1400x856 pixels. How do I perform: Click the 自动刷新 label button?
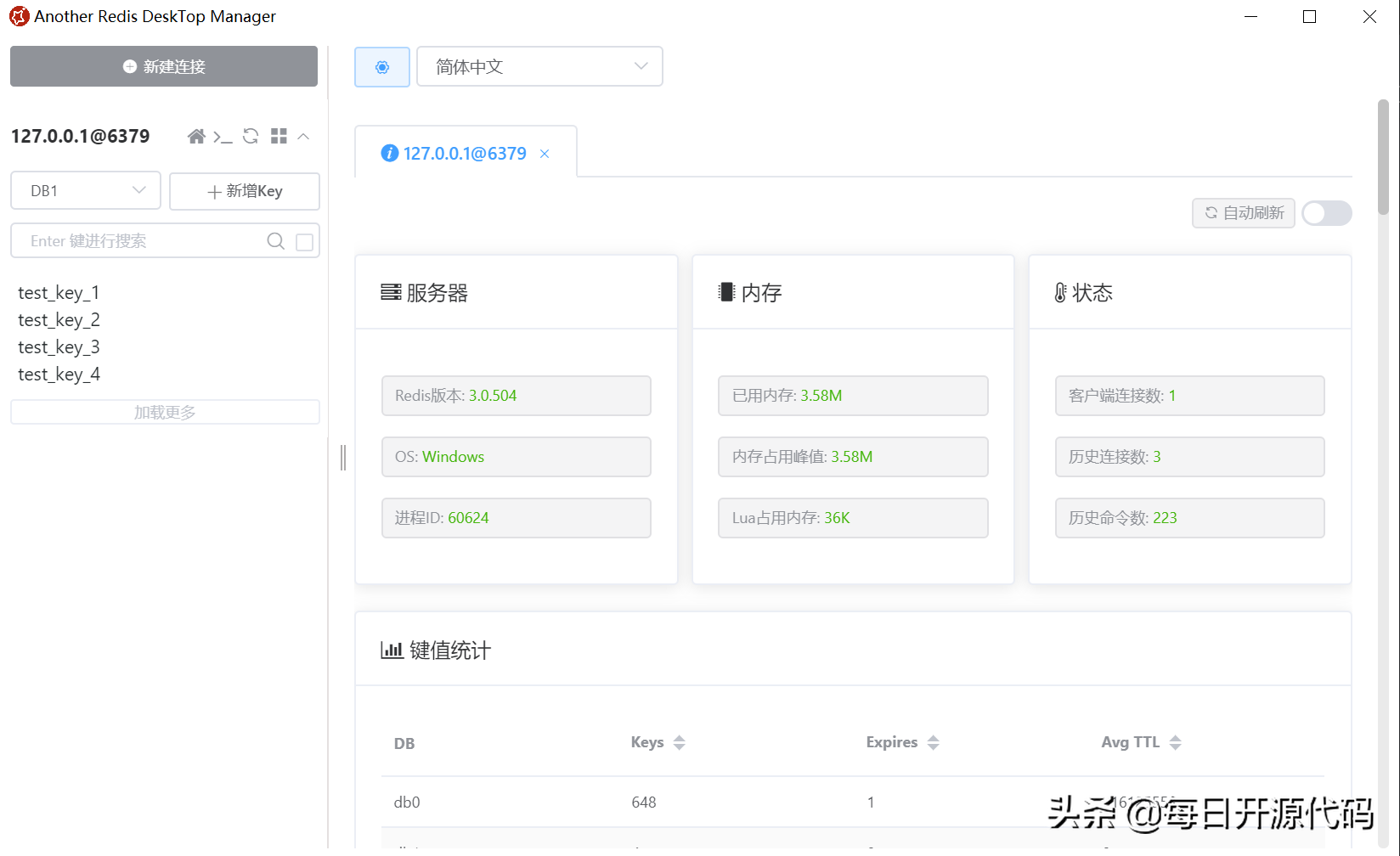[x=1244, y=213]
